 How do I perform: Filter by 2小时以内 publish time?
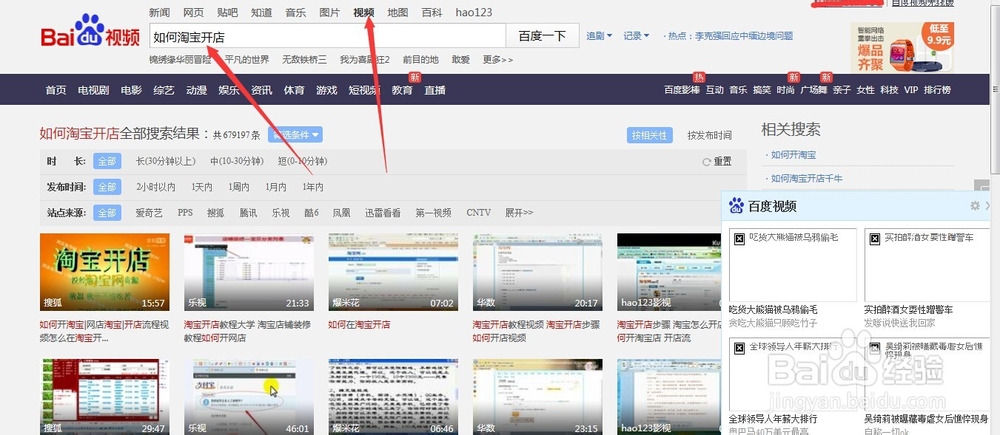point(156,187)
